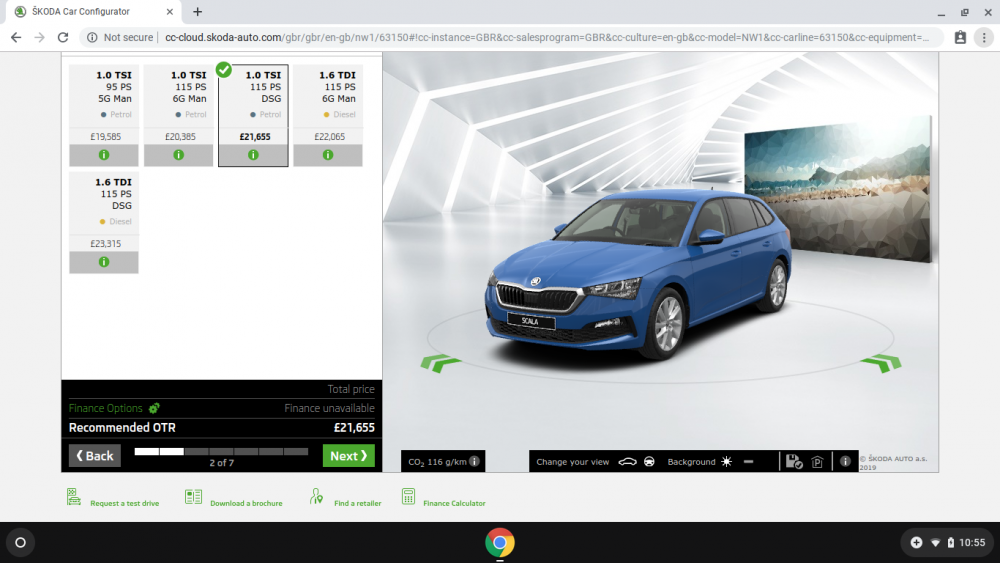Open info for 1.0 TSI 115 PS DSG
This screenshot has width=1000, height=563.
(x=253, y=155)
